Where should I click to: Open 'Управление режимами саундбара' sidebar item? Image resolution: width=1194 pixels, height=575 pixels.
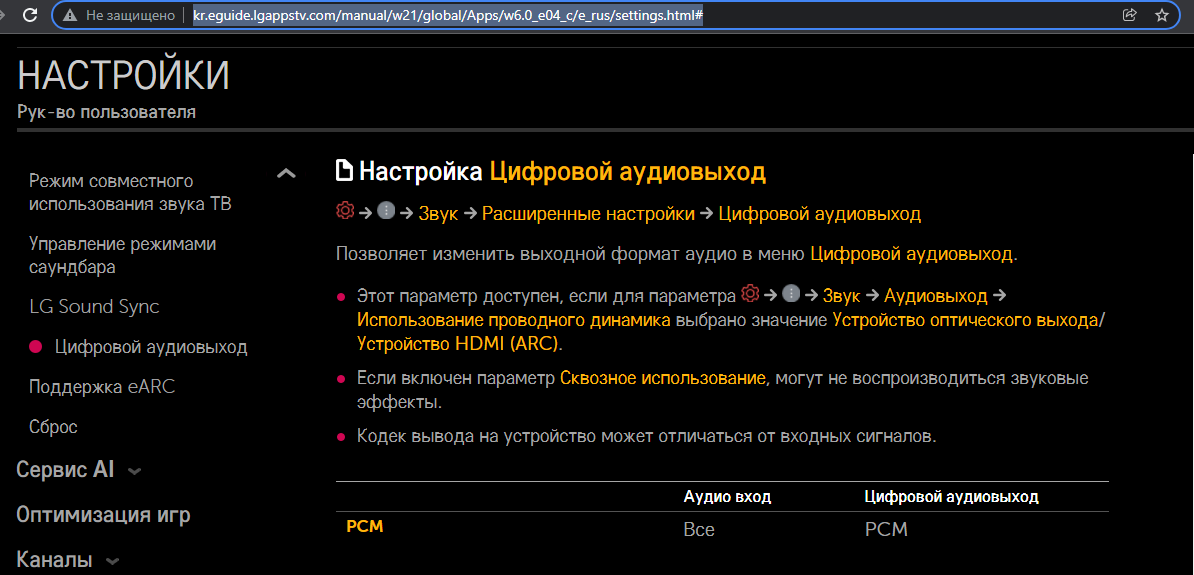click(122, 255)
